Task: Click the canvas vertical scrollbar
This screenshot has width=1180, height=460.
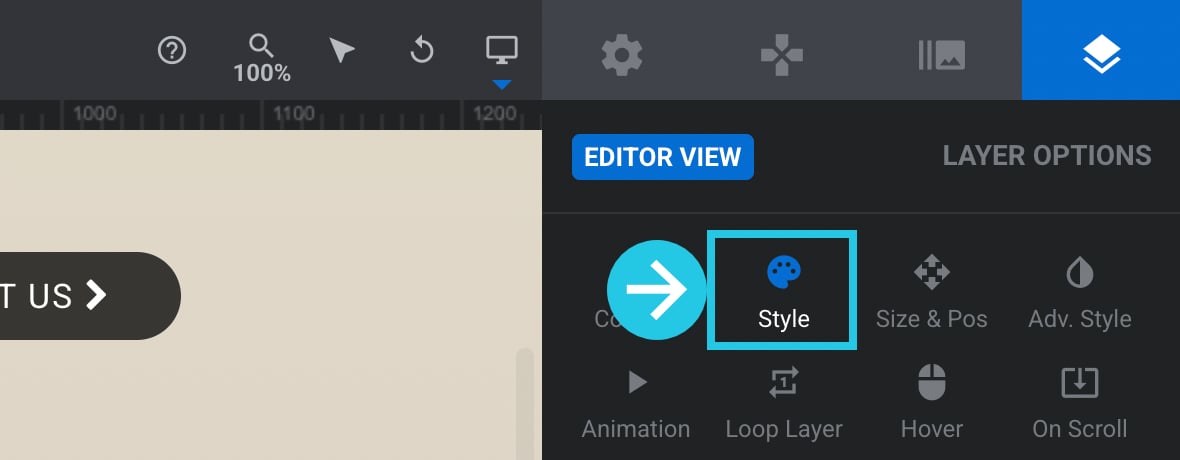Action: point(525,404)
